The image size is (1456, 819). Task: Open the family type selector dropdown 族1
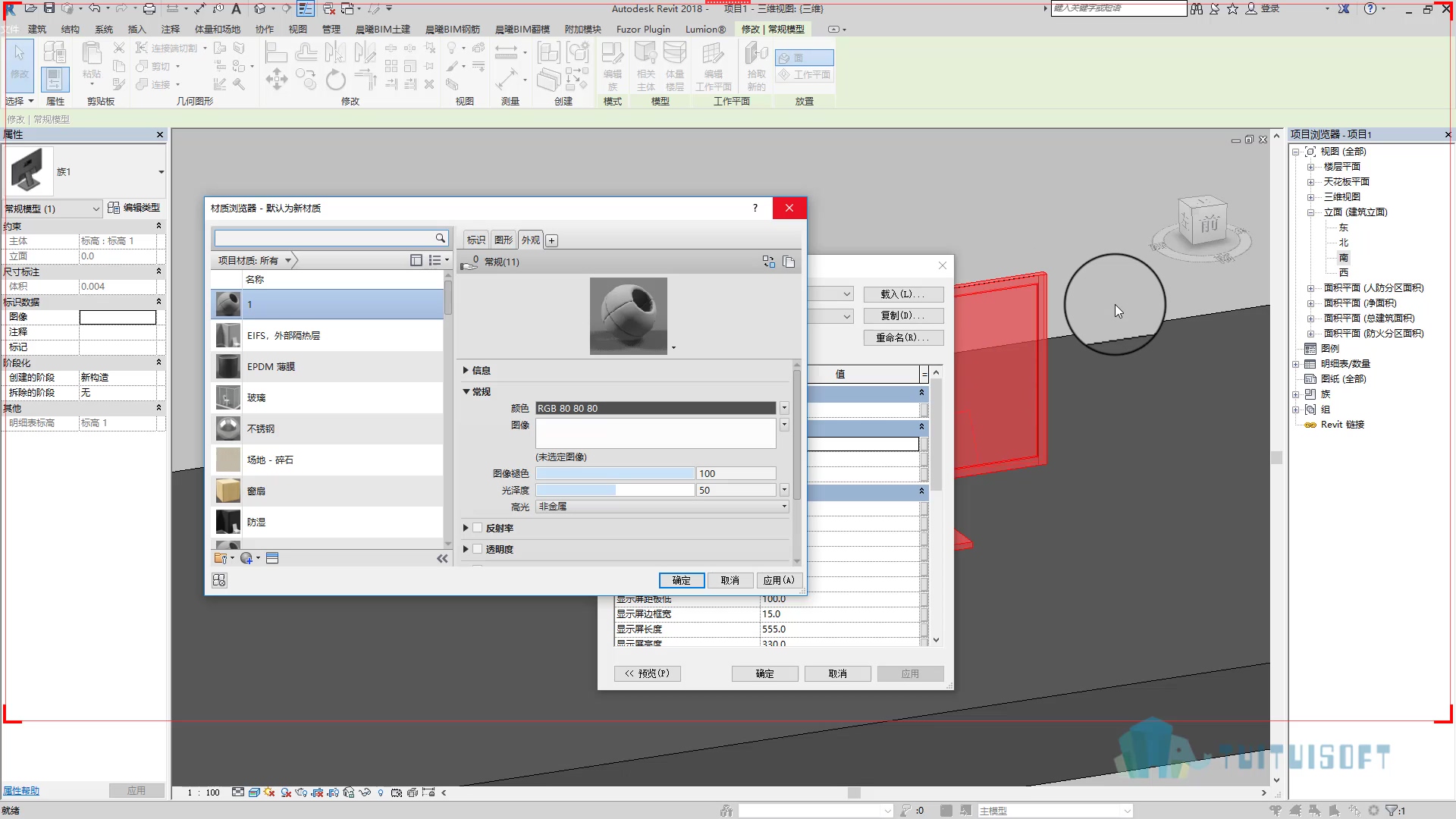(x=161, y=172)
